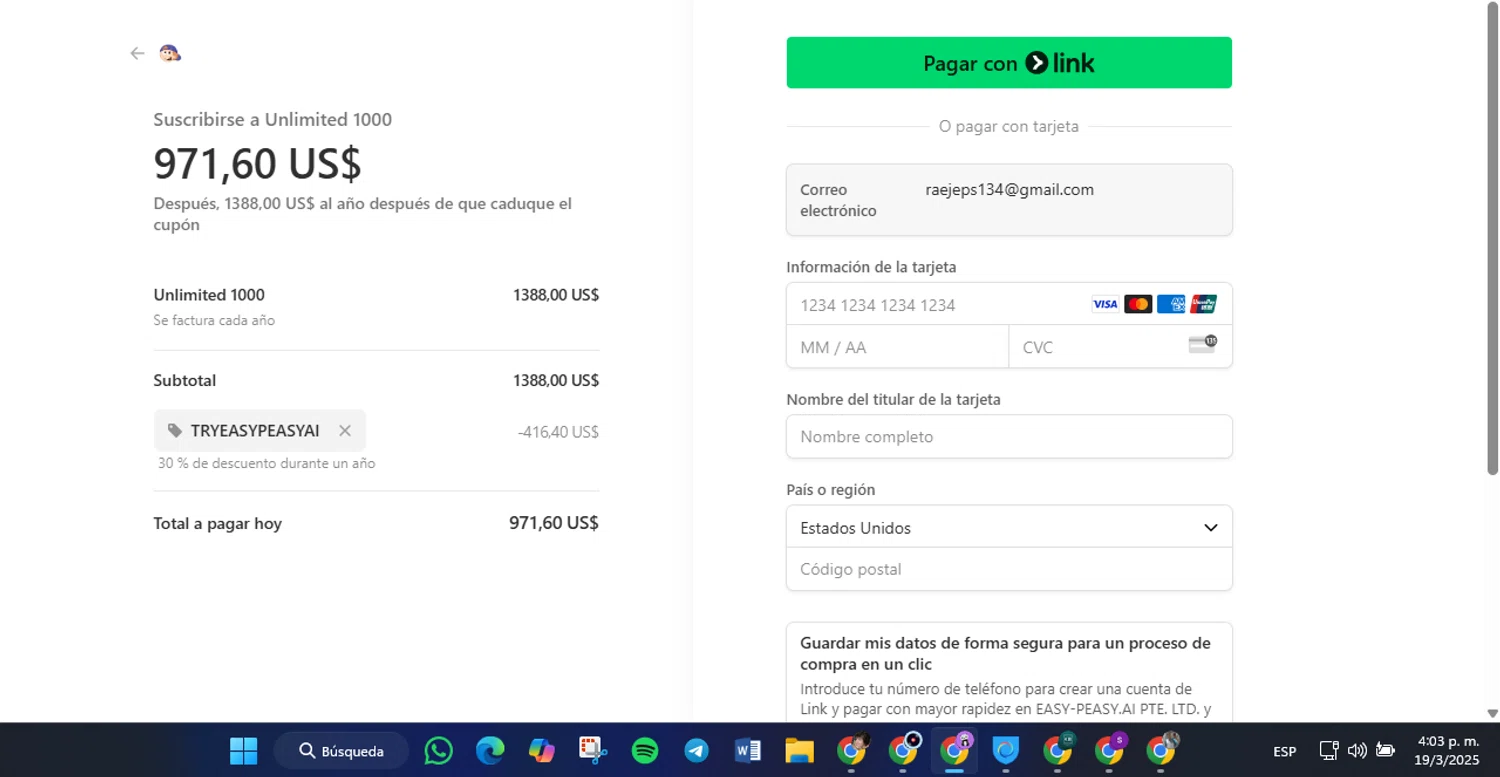Click the Visa card logo

1105,304
